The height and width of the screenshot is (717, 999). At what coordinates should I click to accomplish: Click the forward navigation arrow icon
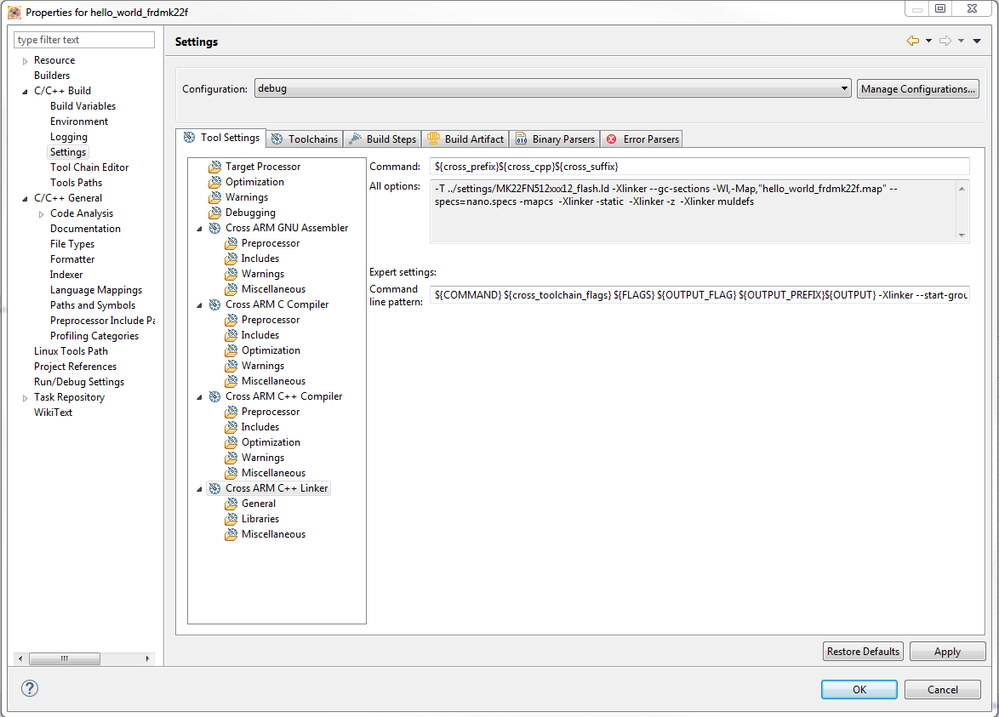945,41
